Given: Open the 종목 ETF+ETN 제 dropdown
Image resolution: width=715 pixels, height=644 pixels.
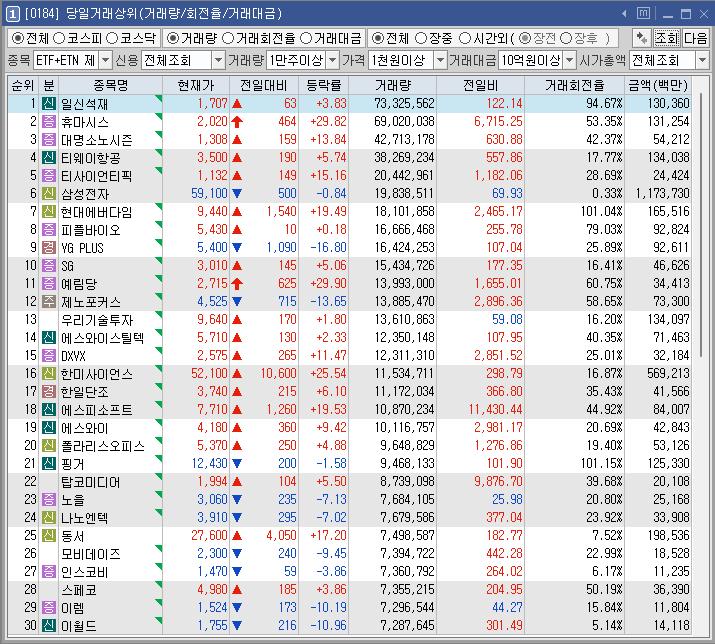Looking at the screenshot, I should (105, 60).
